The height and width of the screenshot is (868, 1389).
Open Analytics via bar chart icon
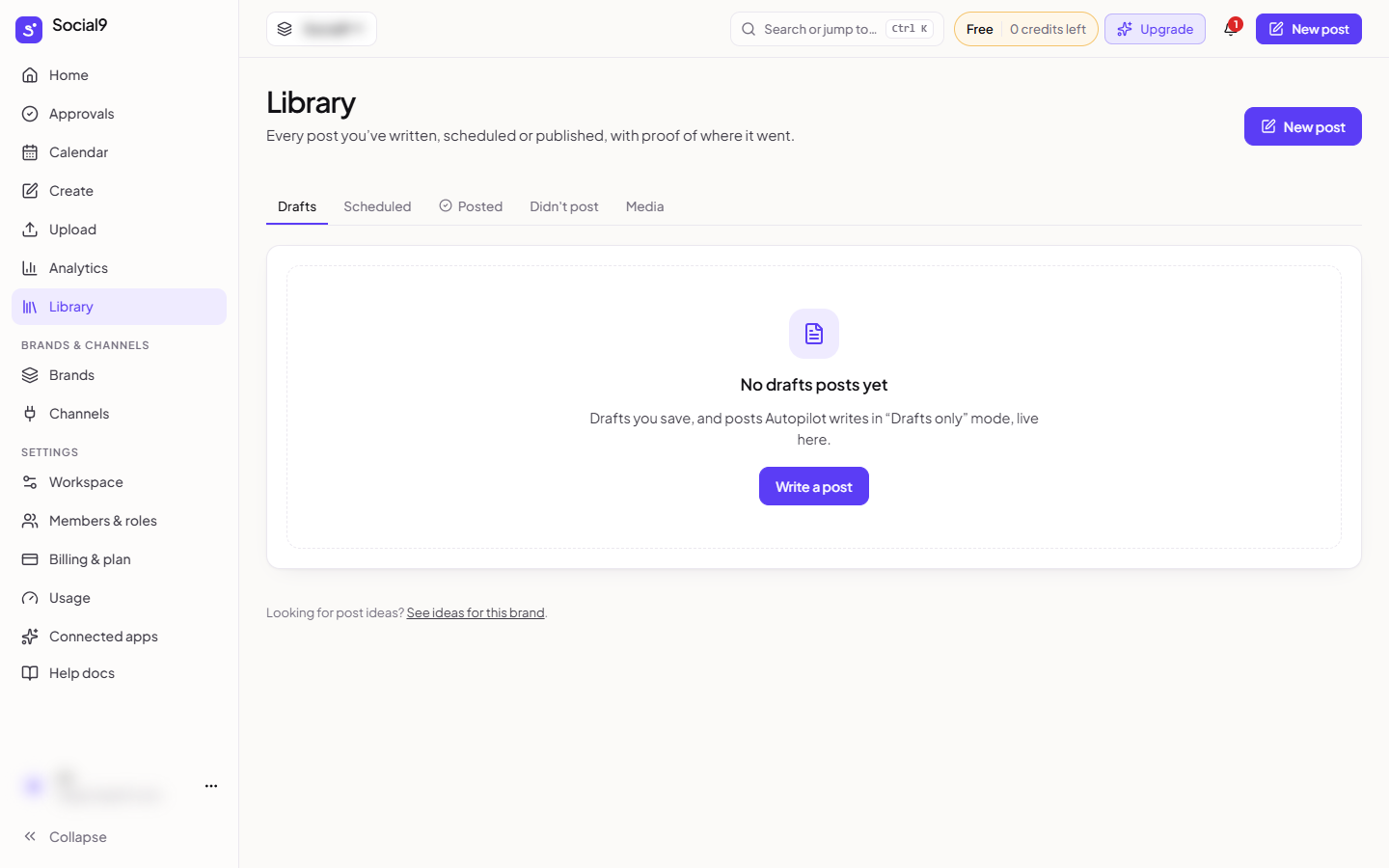30,268
